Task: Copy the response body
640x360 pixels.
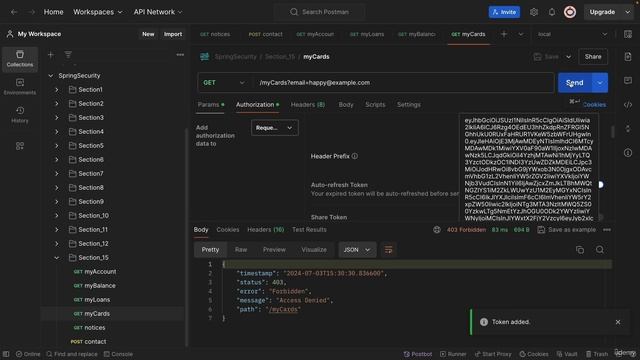Action: click(x=580, y=250)
